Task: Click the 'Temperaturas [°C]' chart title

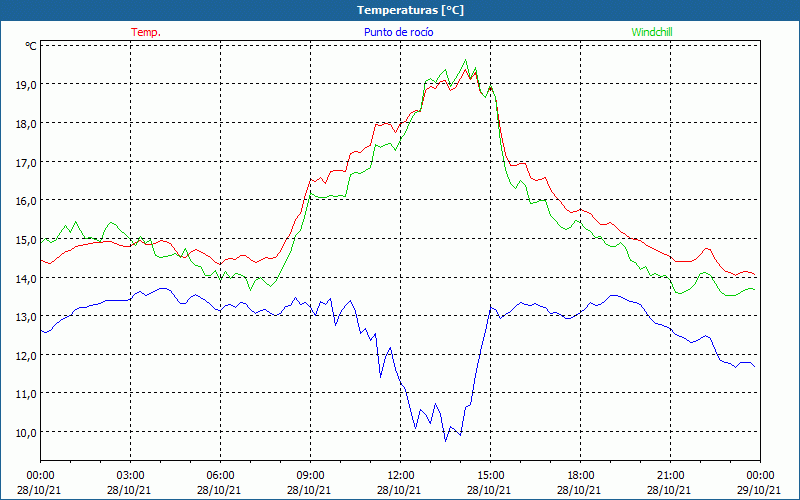Action: [x=410, y=10]
